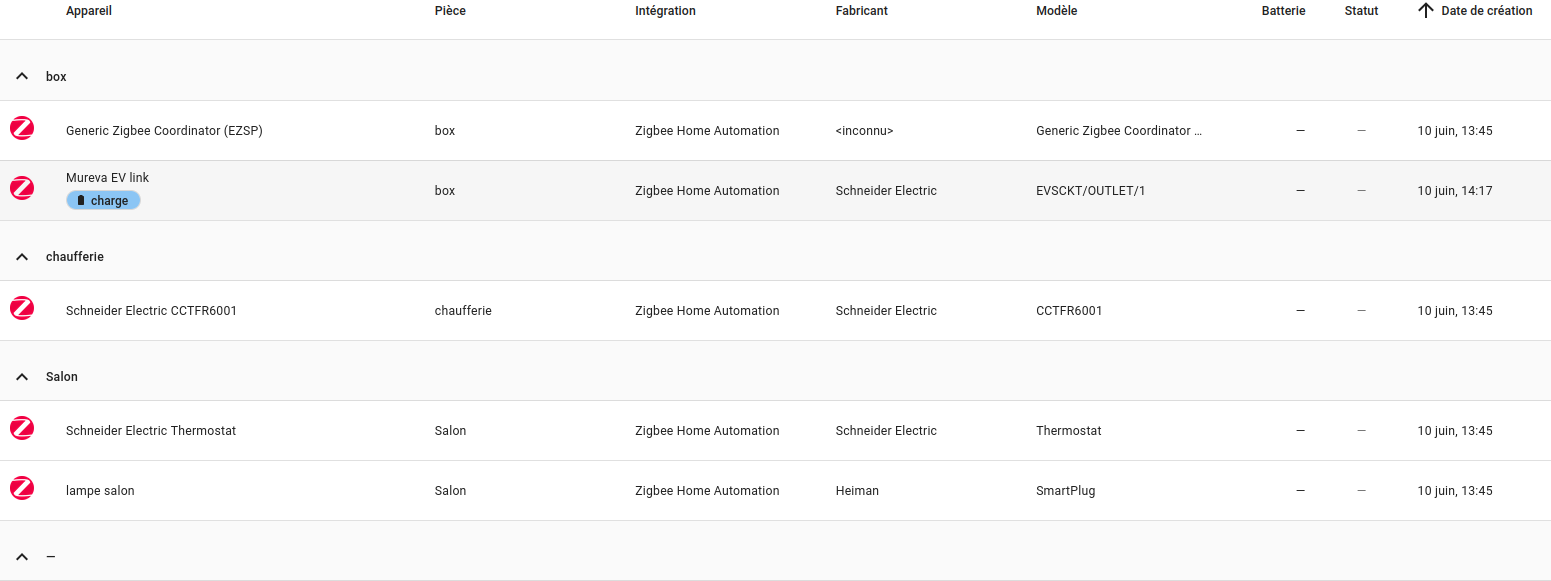The height and width of the screenshot is (581, 1551).
Task: Click the charge label on Mureva EV link
Action: point(104,200)
